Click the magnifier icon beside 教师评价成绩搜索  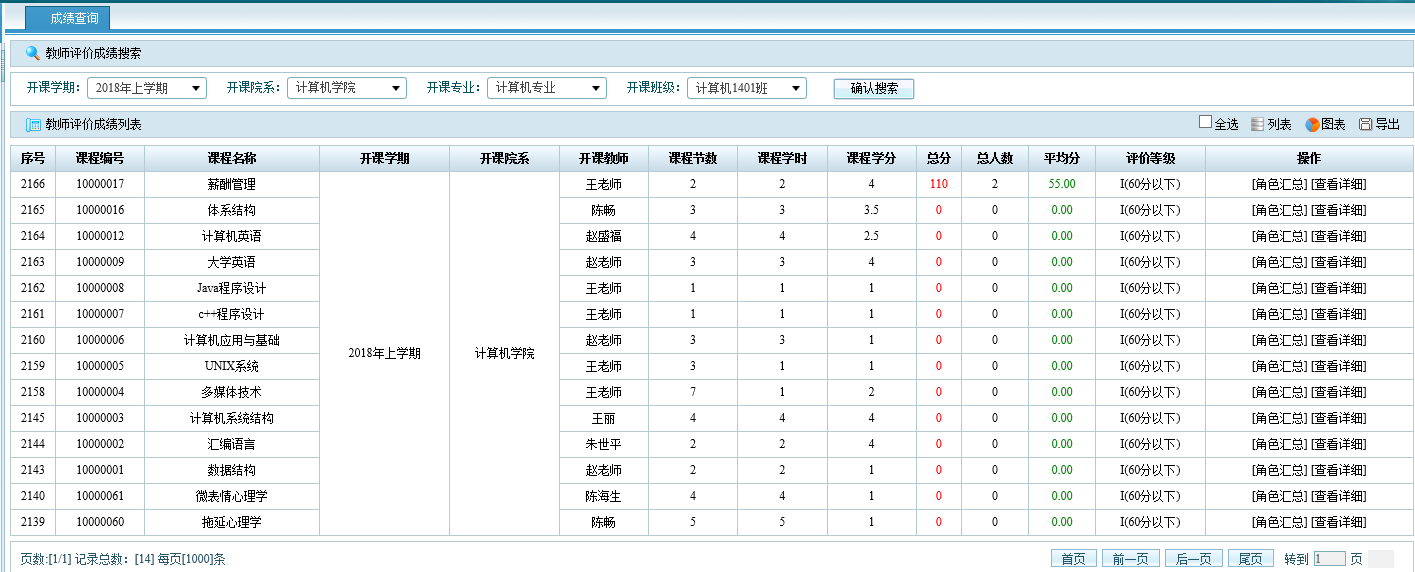(33, 53)
